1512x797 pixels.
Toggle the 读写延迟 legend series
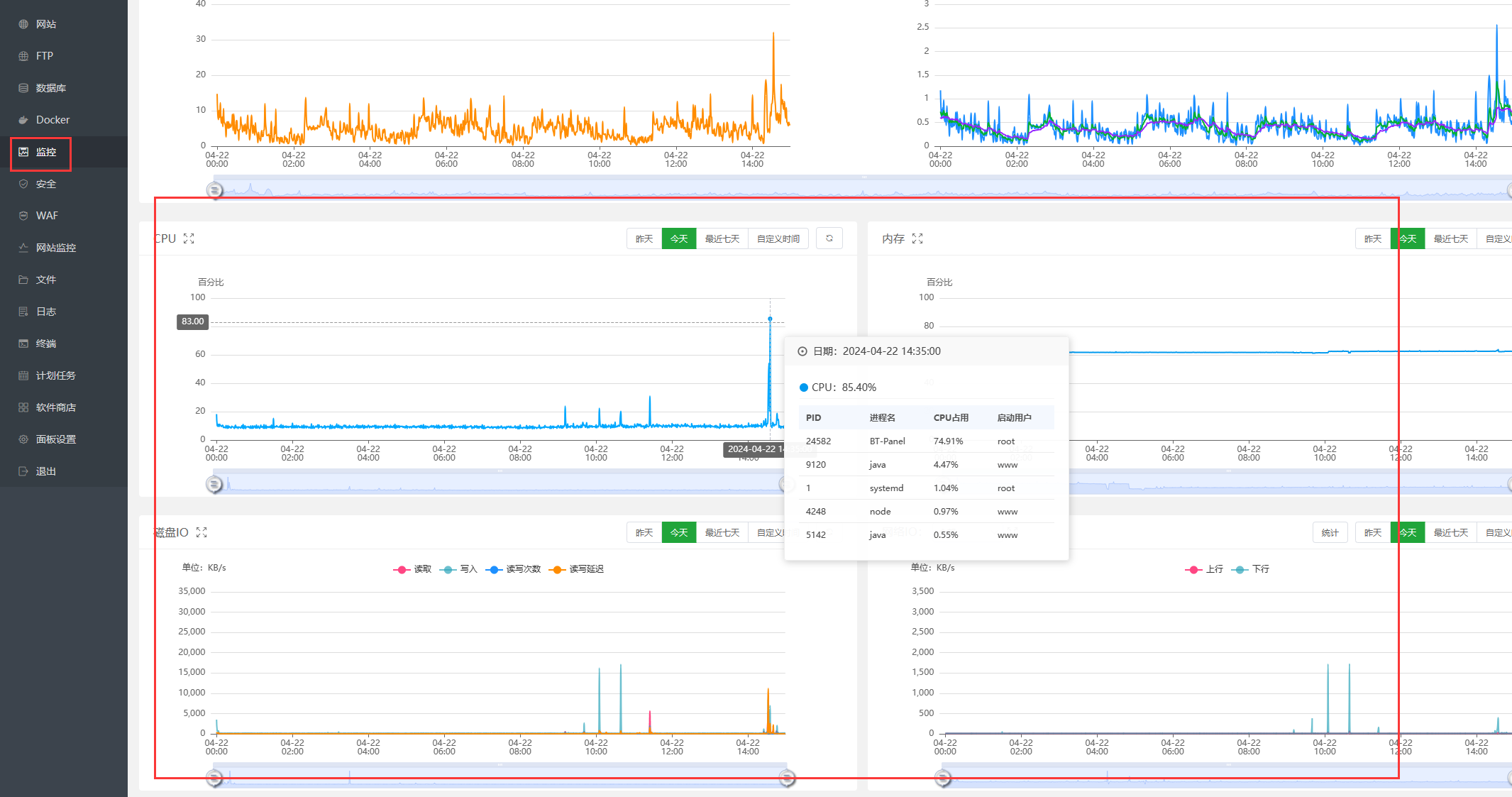tap(576, 569)
